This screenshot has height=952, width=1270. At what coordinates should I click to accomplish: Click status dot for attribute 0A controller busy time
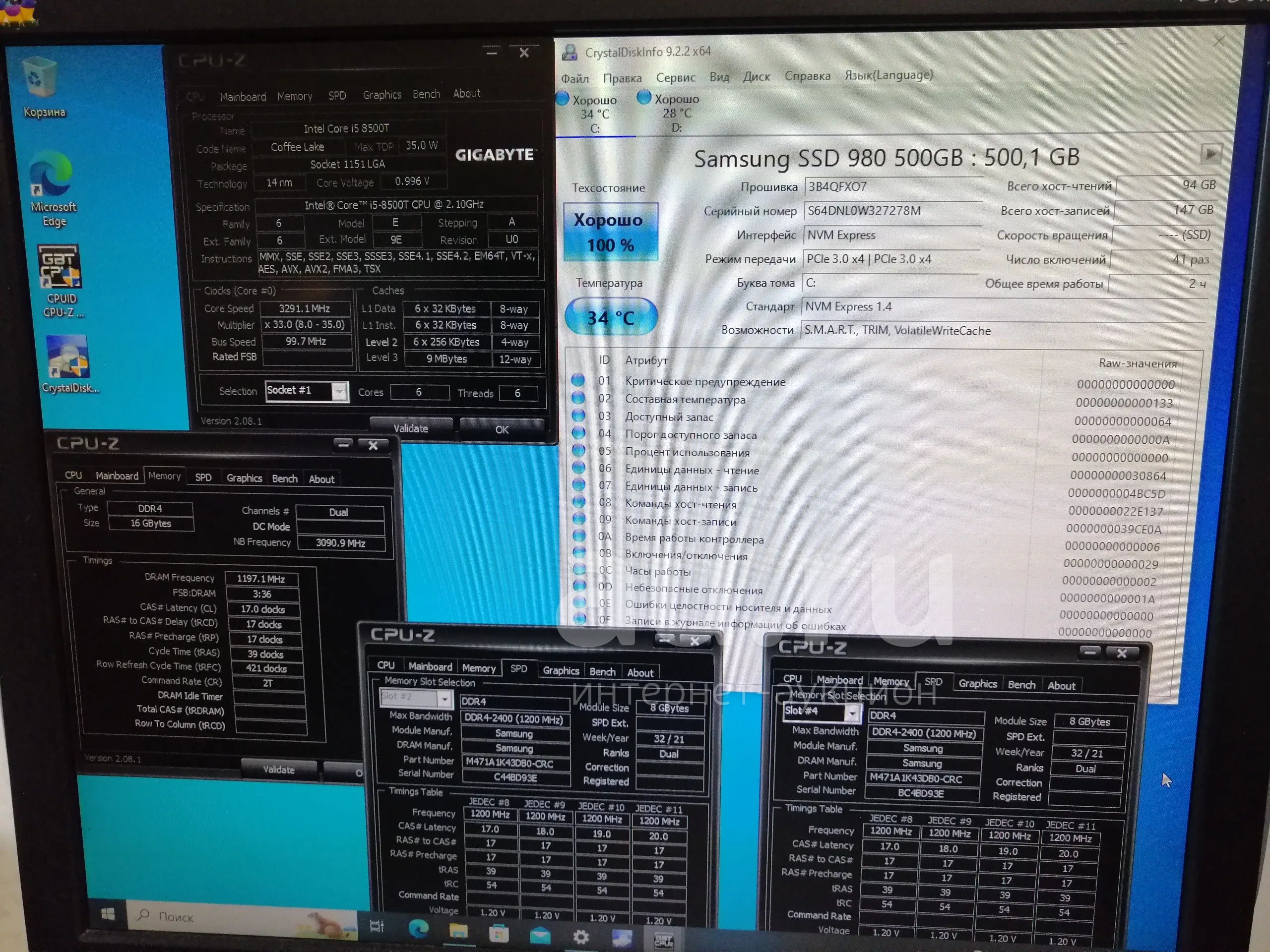click(579, 535)
